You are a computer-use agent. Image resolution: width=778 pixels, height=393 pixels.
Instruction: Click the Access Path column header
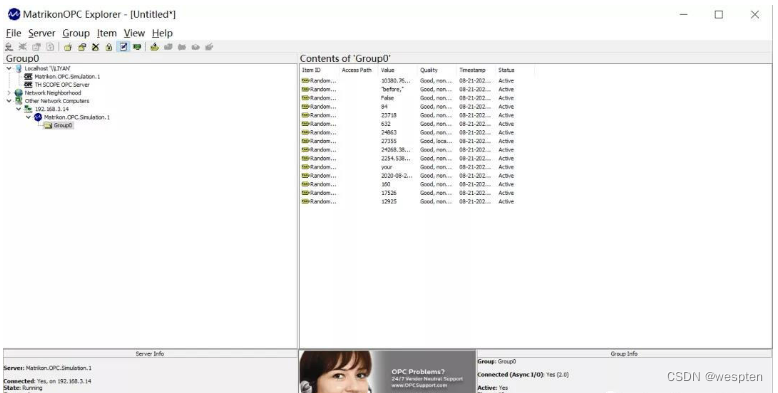[358, 70]
